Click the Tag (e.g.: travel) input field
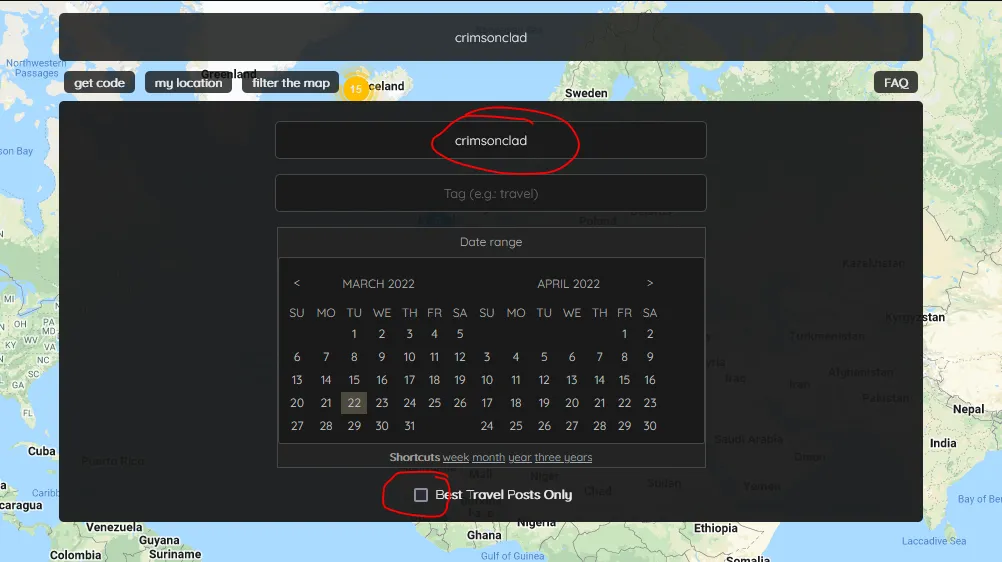 click(491, 193)
